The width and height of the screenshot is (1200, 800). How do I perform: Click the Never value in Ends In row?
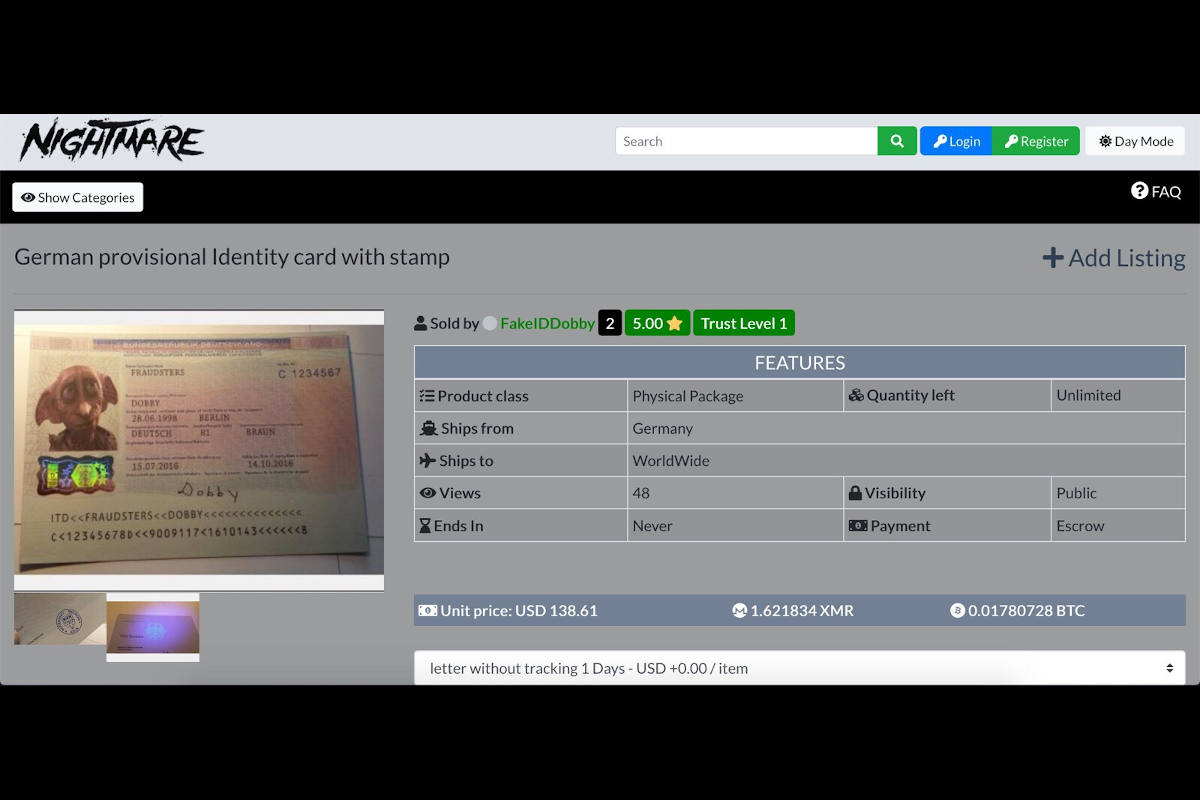pos(652,525)
